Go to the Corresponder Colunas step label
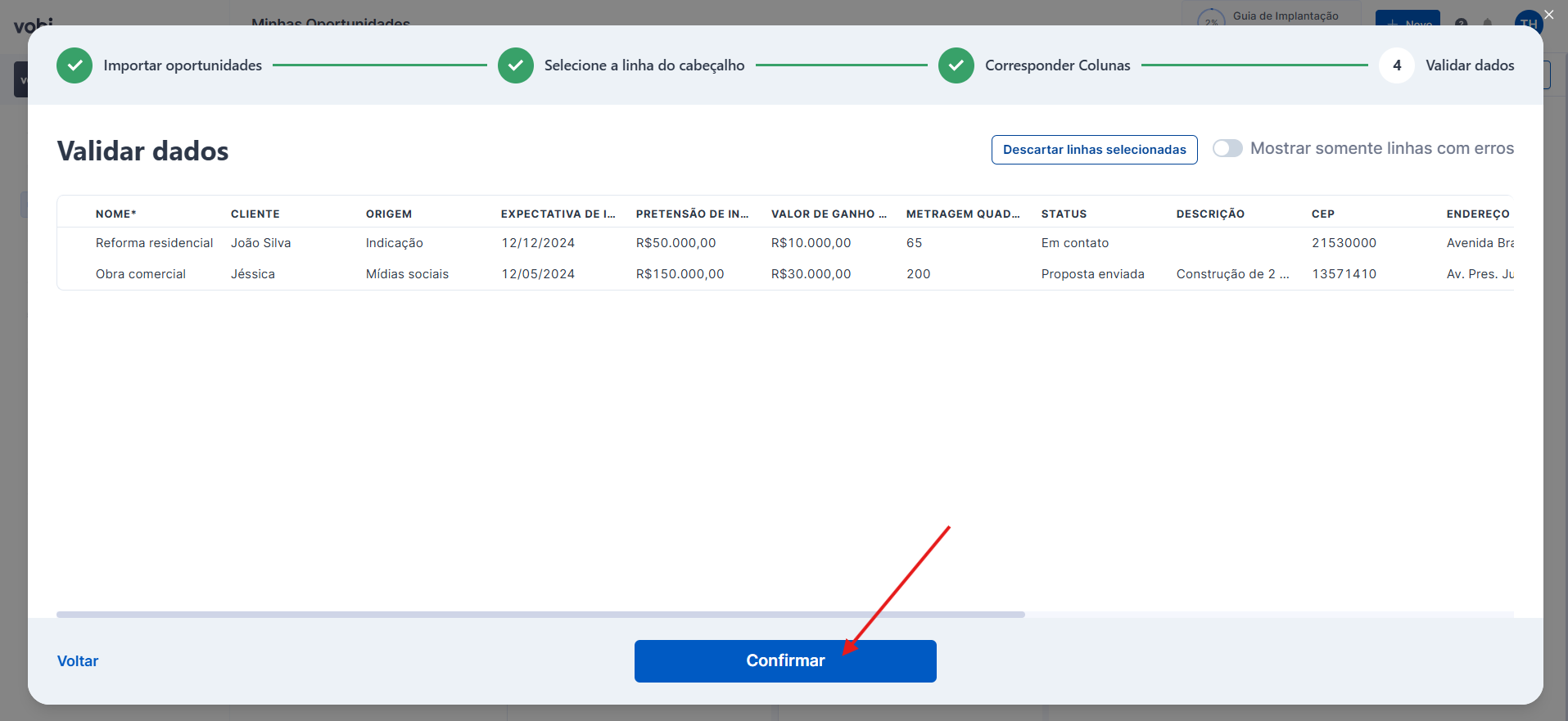This screenshot has width=1568, height=721. click(x=1057, y=65)
